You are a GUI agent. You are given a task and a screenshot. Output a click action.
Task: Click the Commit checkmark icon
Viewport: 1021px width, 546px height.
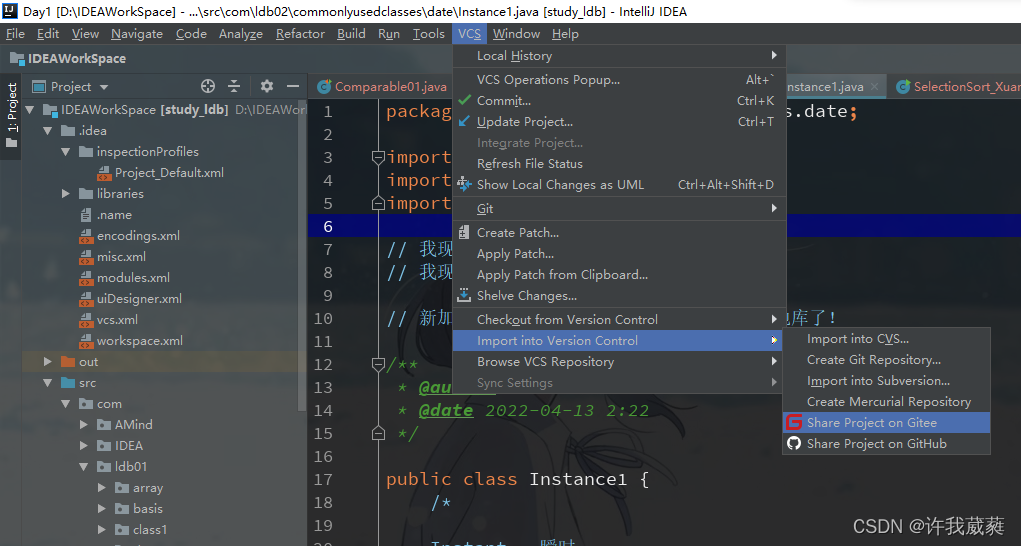click(x=464, y=100)
